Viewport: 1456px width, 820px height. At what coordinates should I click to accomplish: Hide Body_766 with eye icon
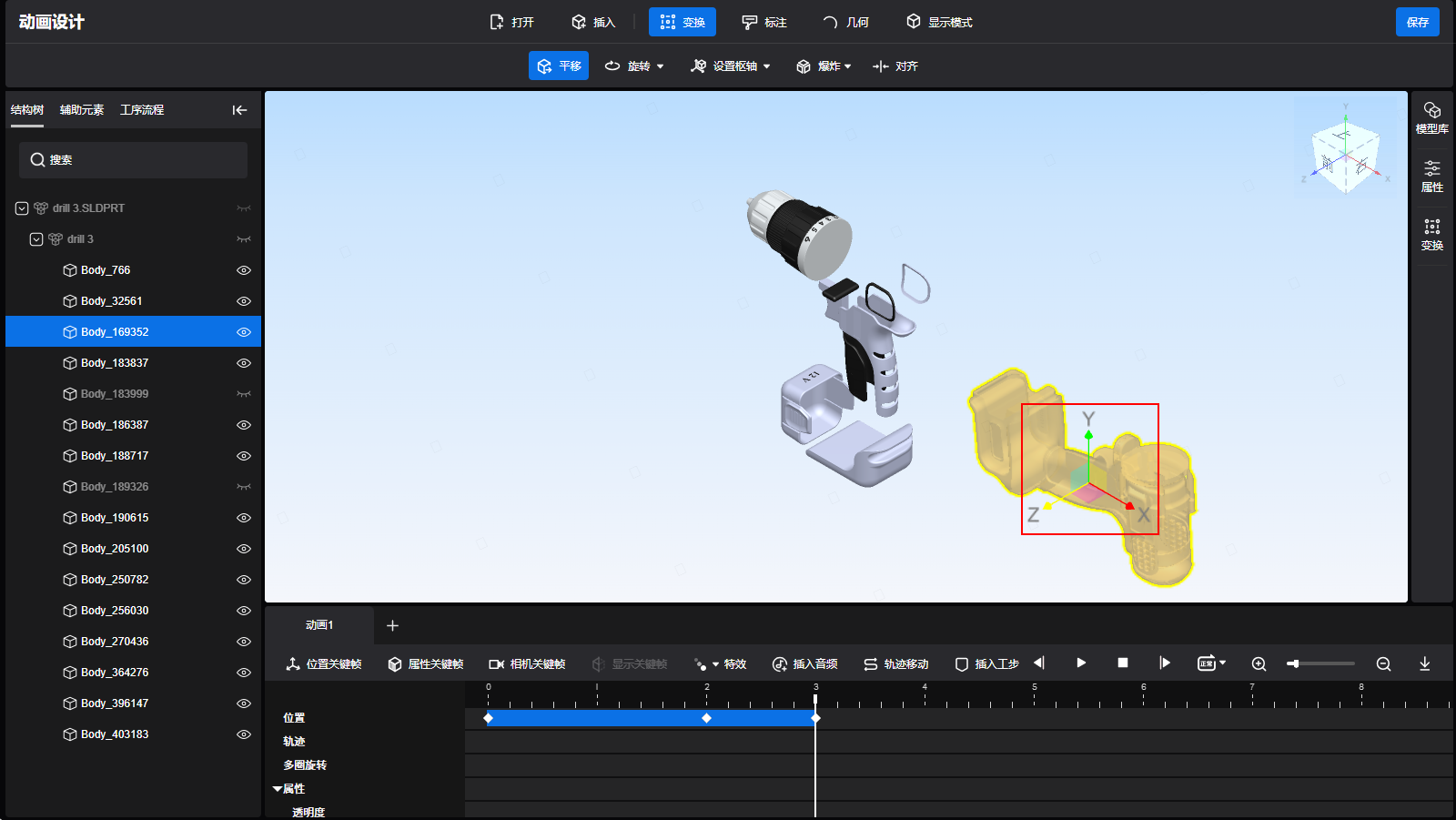pos(244,270)
